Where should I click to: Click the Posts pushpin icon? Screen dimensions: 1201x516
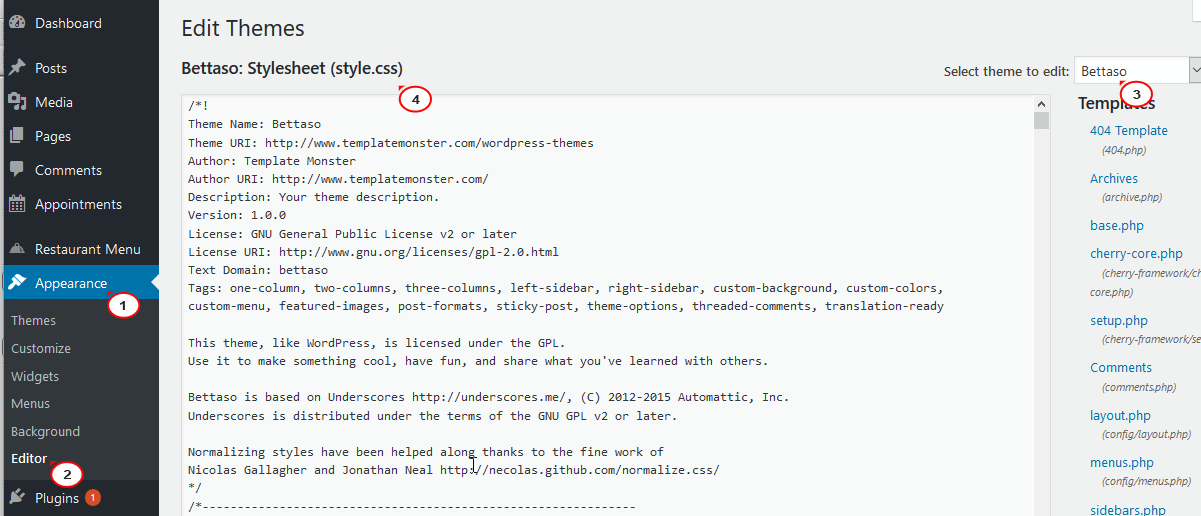[17, 68]
